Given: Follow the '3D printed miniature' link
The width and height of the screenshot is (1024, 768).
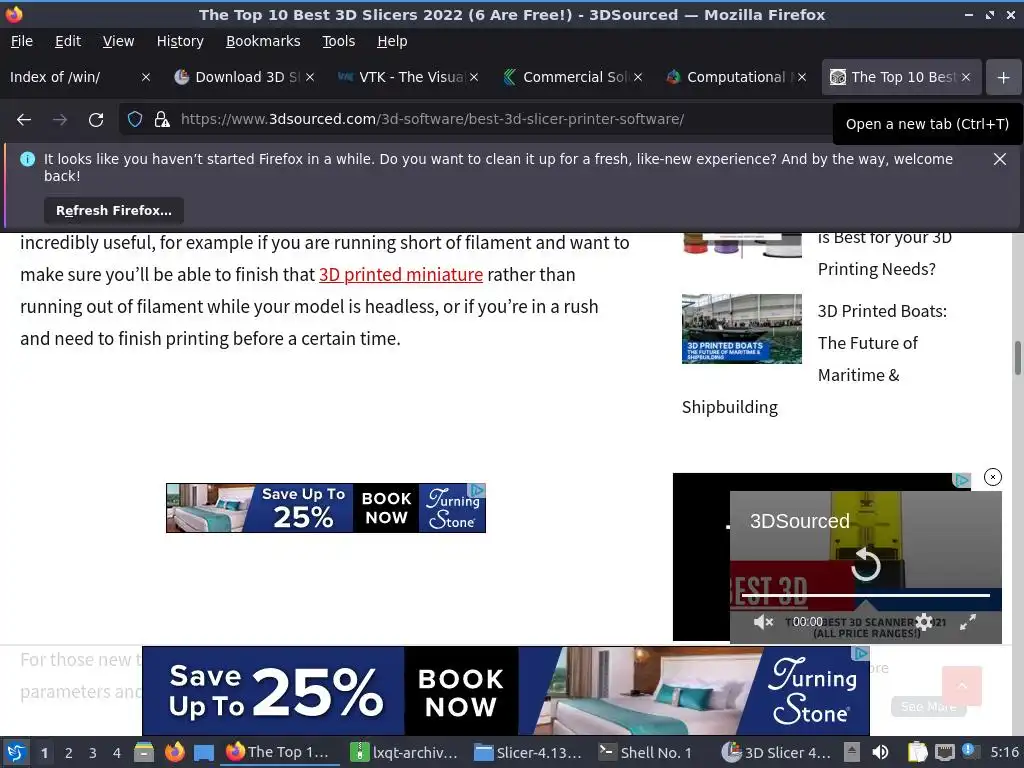Looking at the screenshot, I should [401, 275].
